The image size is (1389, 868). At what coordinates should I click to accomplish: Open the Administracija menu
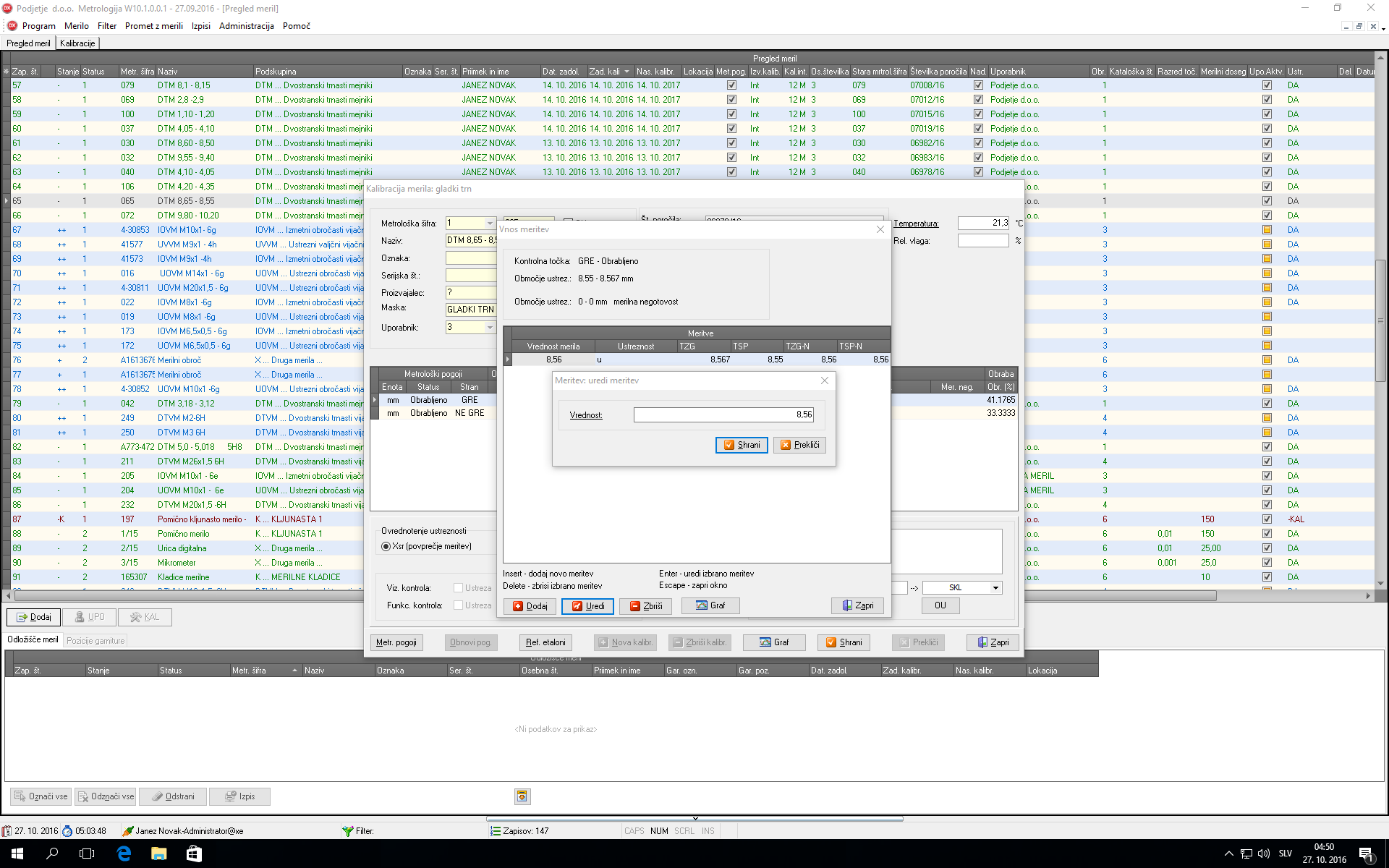coord(246,26)
